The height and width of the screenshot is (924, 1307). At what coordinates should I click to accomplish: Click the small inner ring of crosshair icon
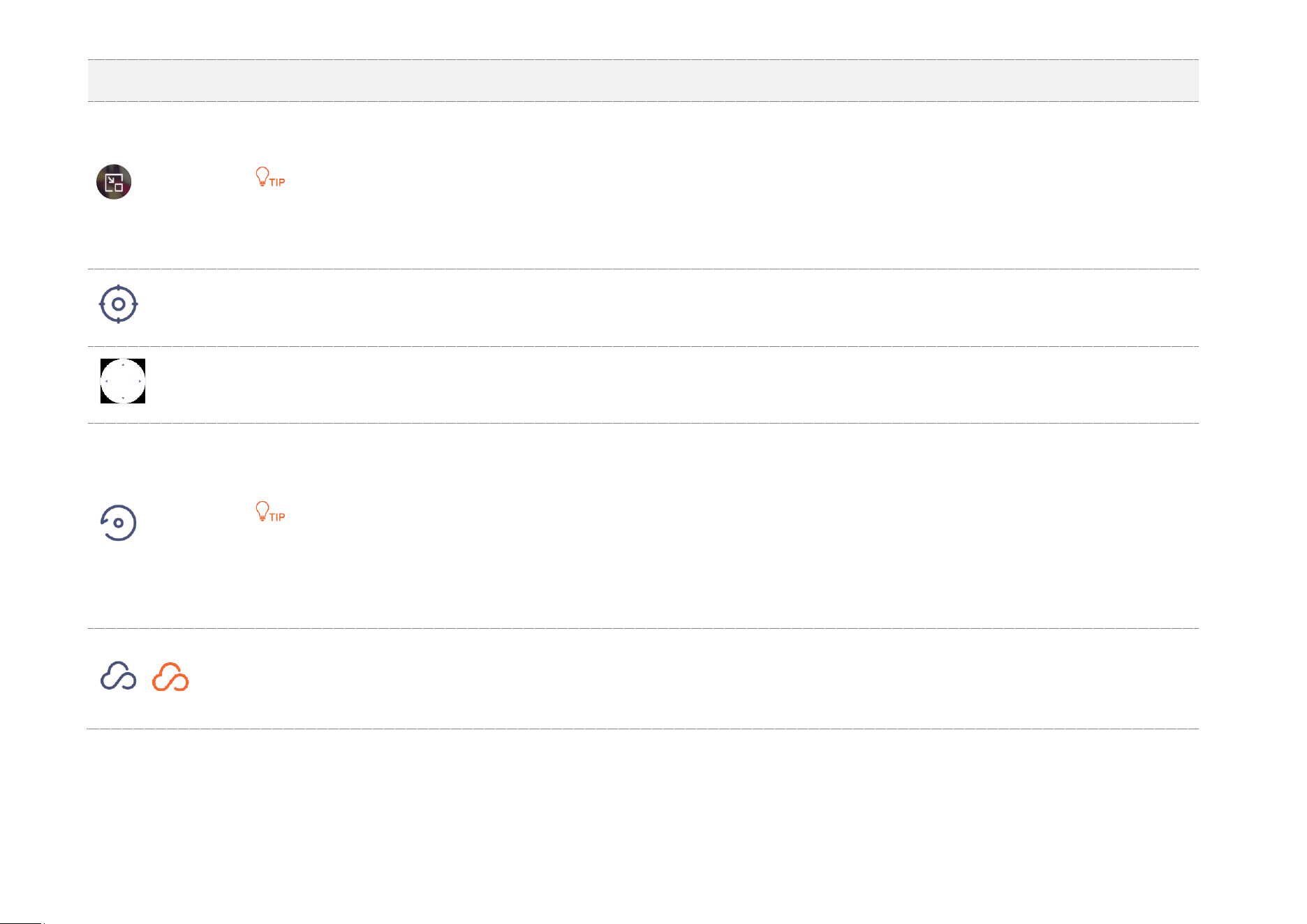click(119, 304)
